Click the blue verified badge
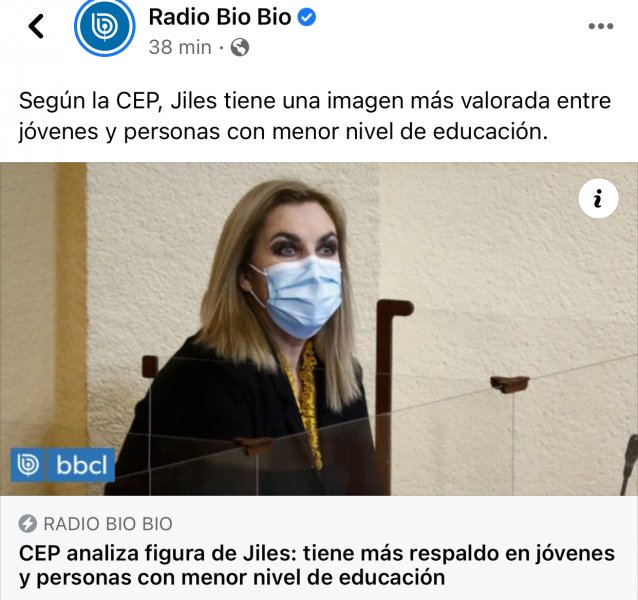 [307, 17]
